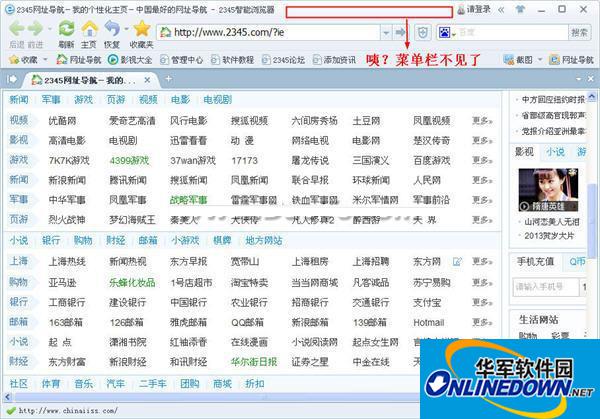
Task: Open a new tab with the plus button
Action: pos(168,79)
